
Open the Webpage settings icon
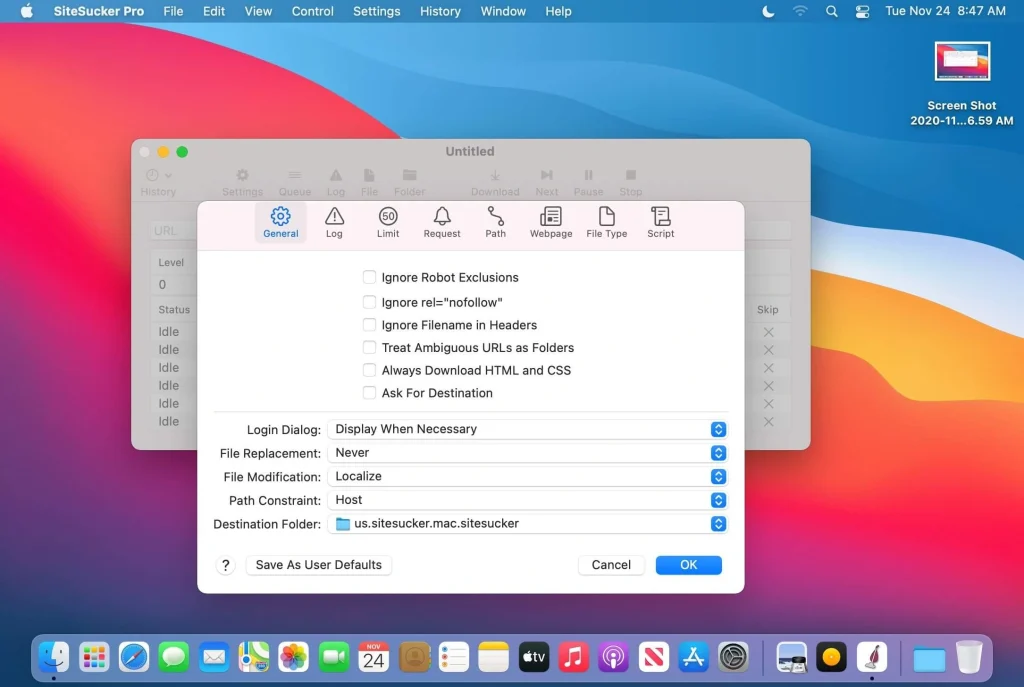point(550,222)
